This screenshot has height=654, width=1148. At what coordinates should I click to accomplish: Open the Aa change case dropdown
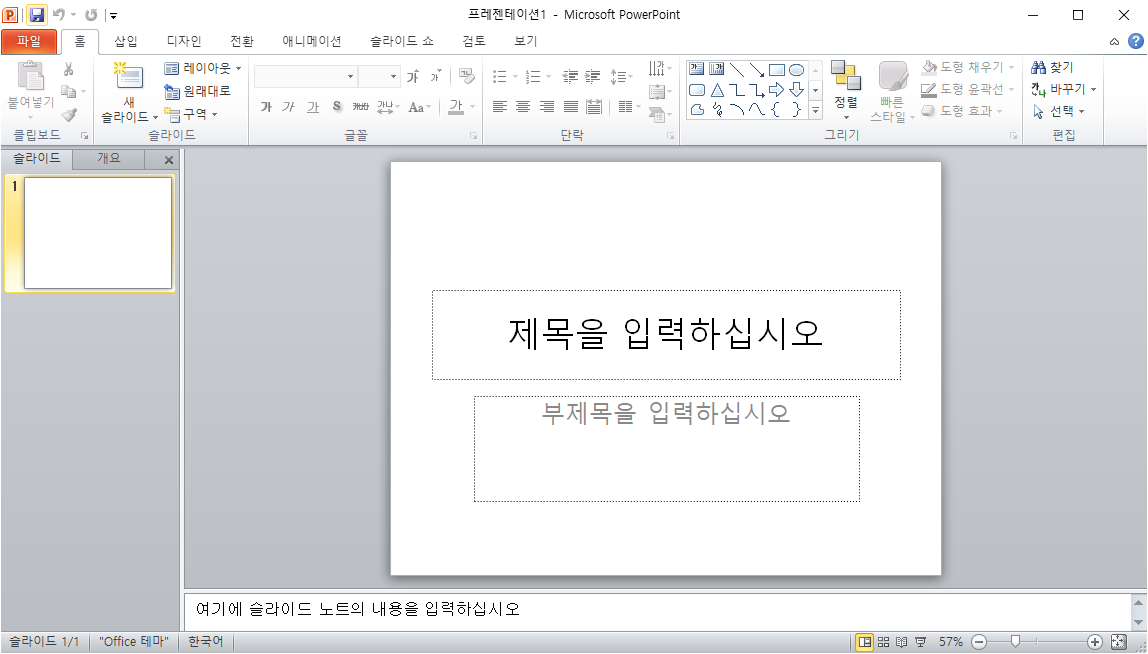click(x=420, y=107)
